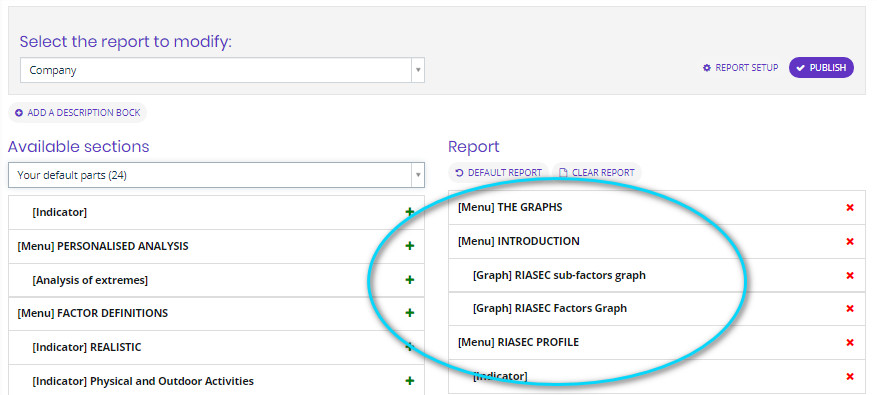Select [Menu] INTRODUCTION report row
877x395 pixels.
coord(657,242)
